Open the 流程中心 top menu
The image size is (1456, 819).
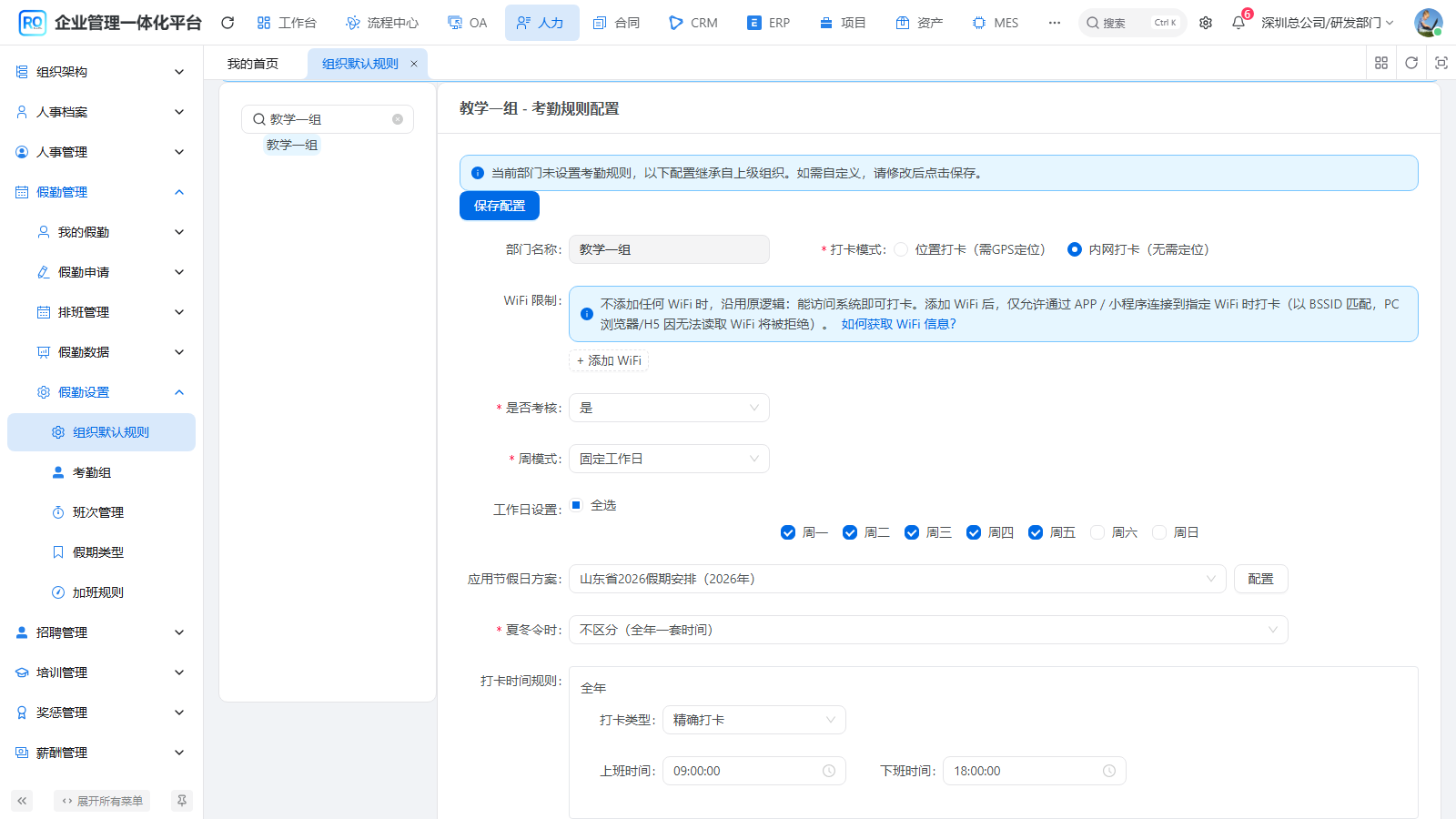(382, 23)
